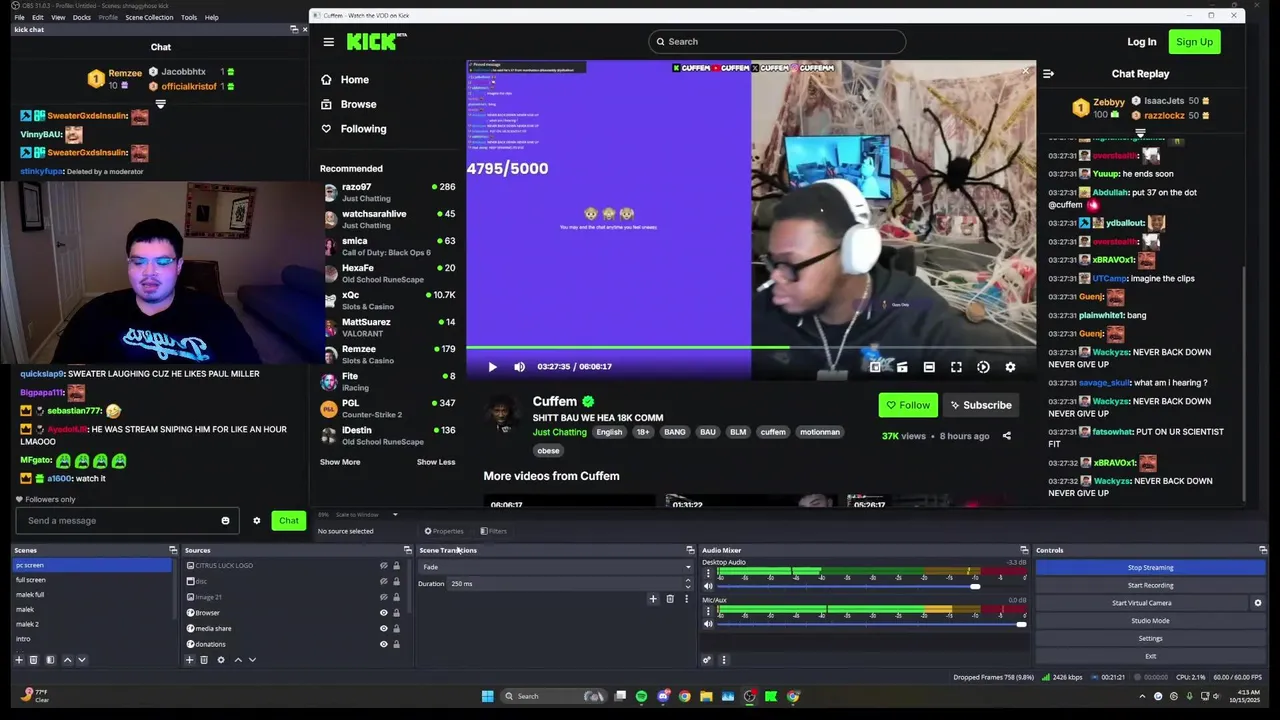Viewport: 1280px width, 720px height.
Task: Move source down in Sources toolbar
Action: click(x=252, y=660)
